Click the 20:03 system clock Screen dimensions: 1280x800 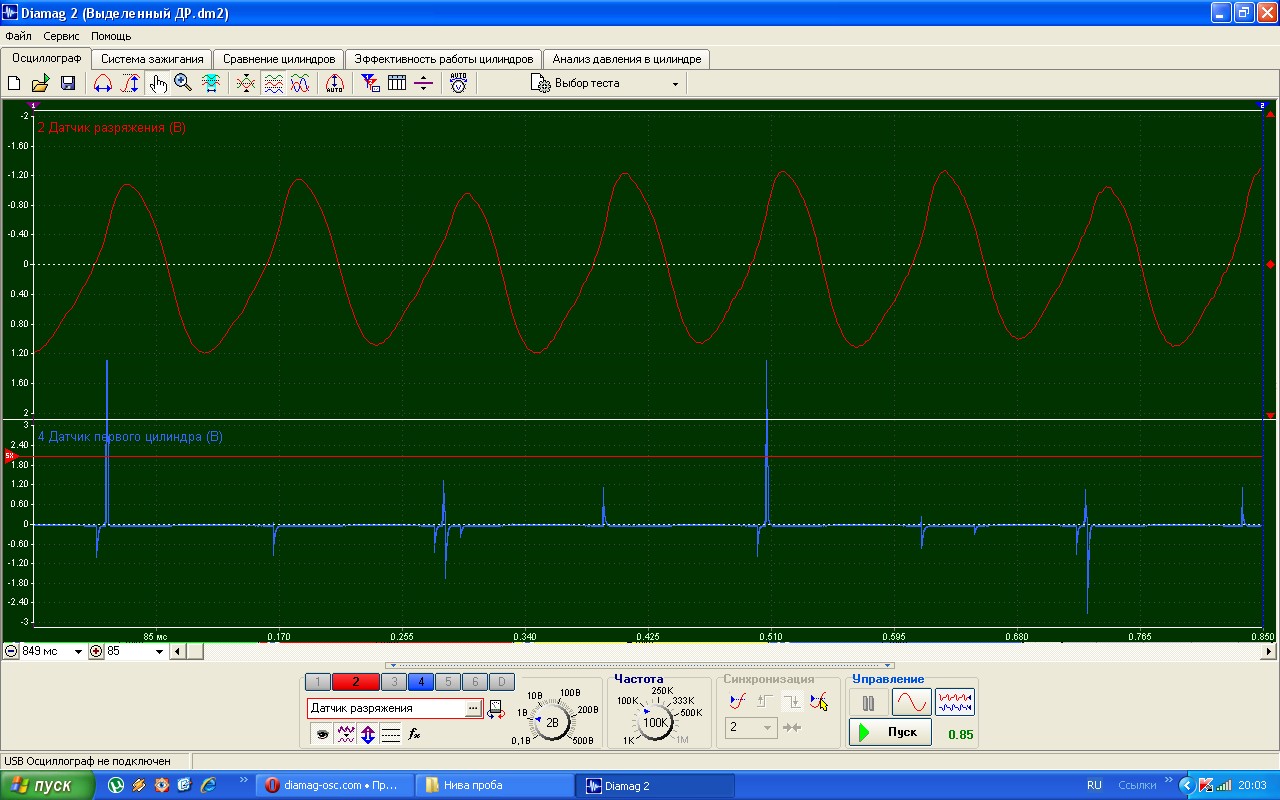click(x=1253, y=785)
